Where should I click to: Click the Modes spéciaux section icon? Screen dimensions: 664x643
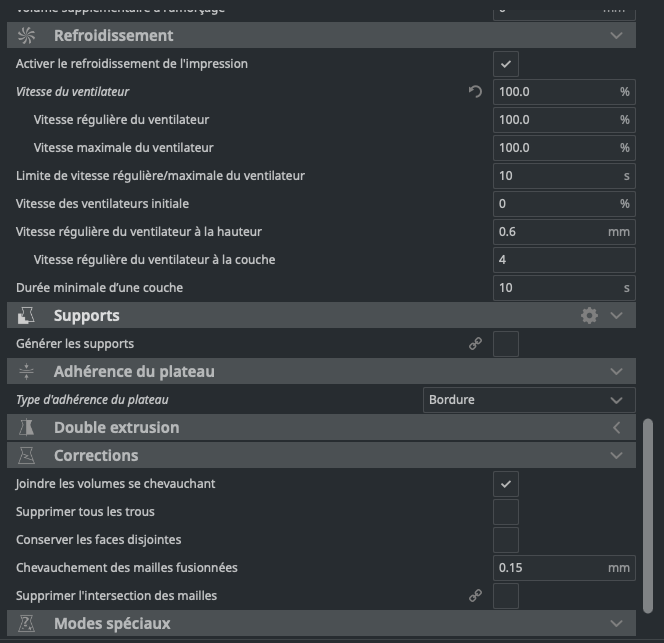[x=27, y=624]
